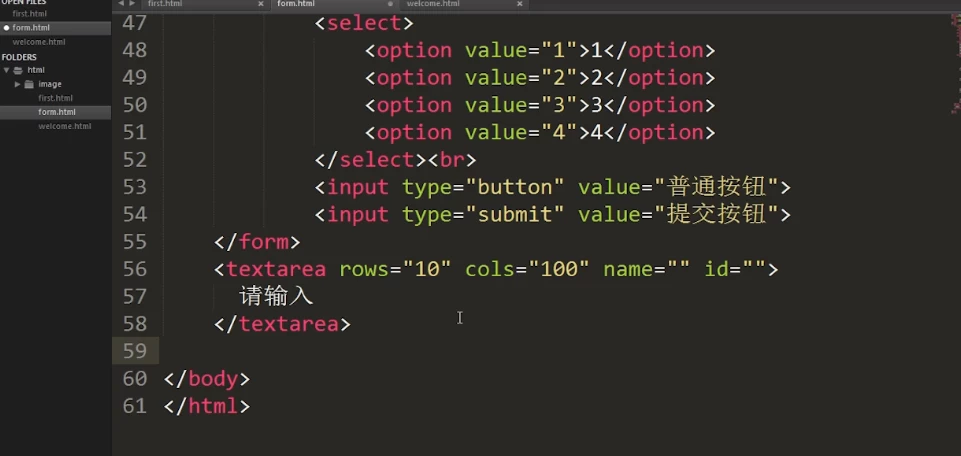
Task: Click line number 56 in the gutter
Action: 134,269
